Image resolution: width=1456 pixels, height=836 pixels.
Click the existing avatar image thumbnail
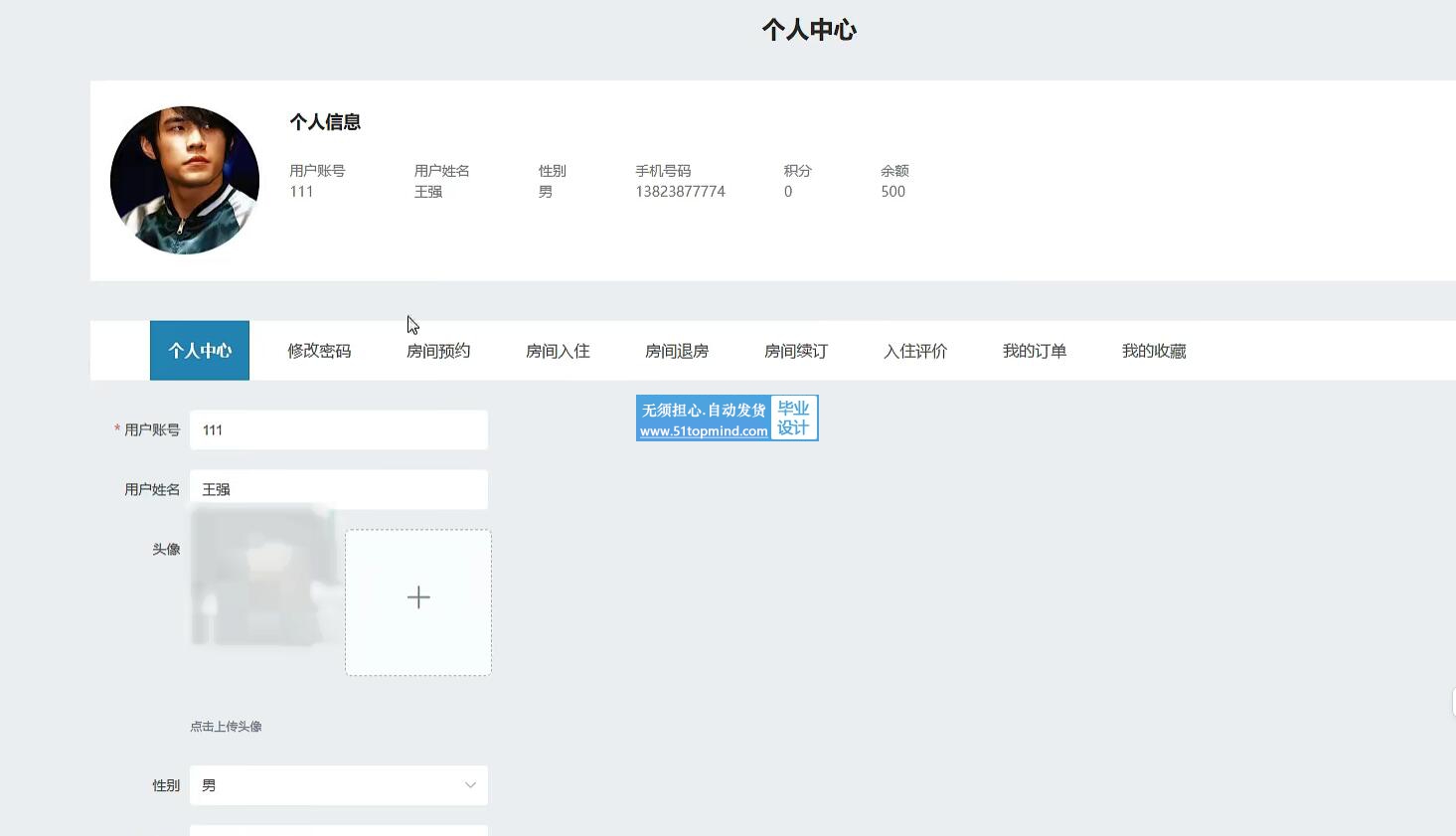pyautogui.click(x=263, y=577)
